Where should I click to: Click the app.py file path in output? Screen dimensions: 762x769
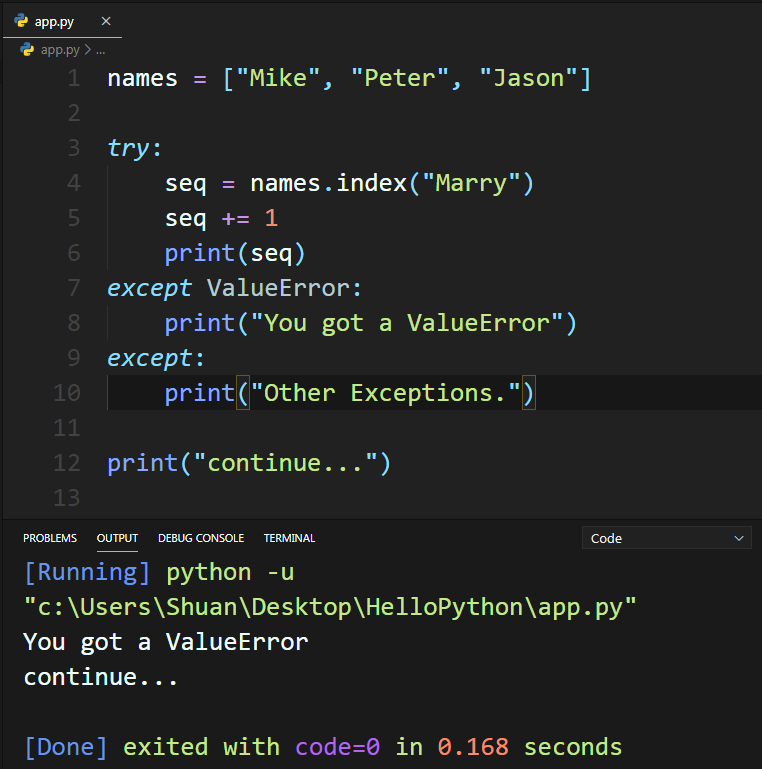click(330, 607)
